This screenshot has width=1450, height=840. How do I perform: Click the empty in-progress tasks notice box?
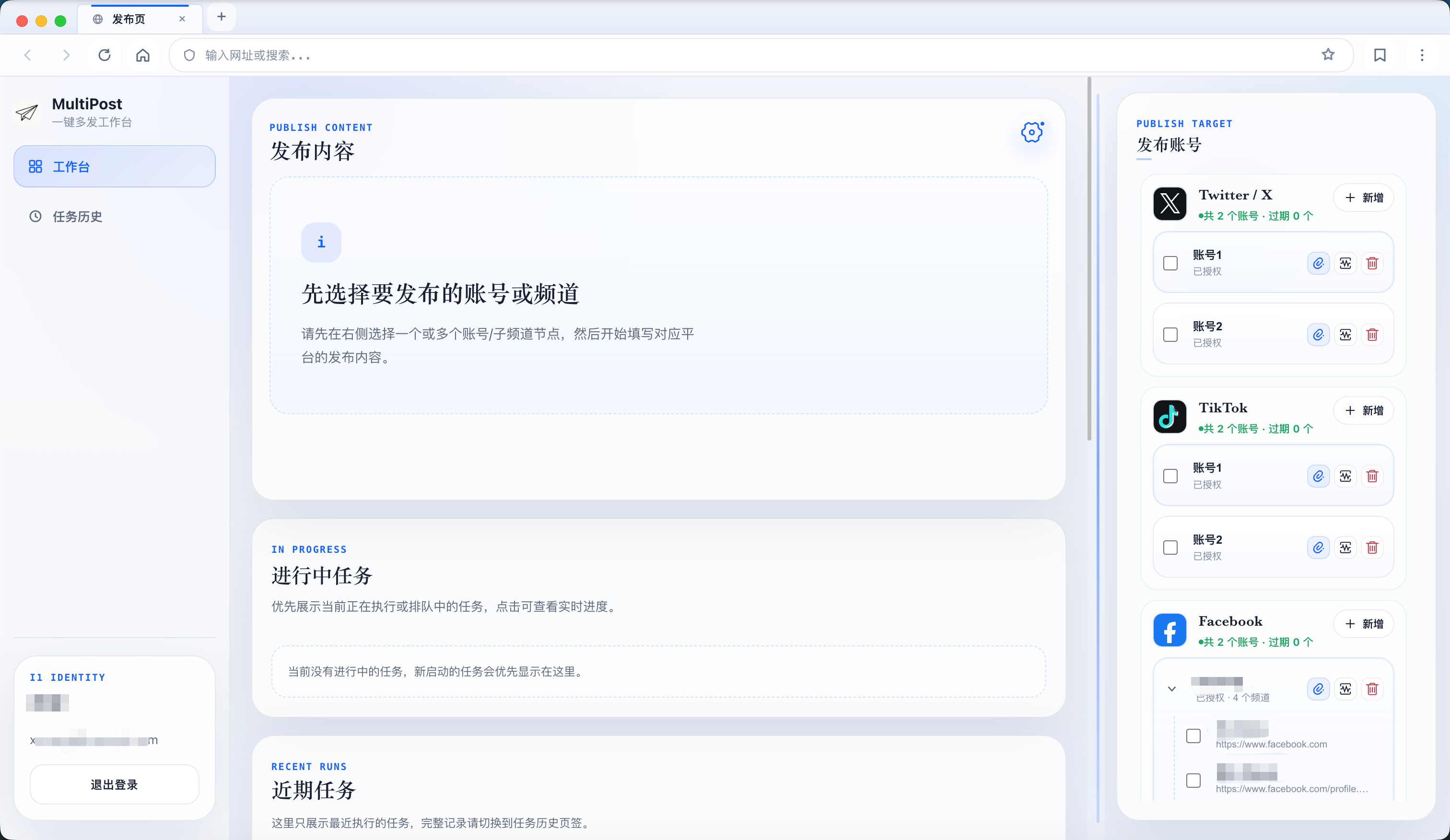658,671
